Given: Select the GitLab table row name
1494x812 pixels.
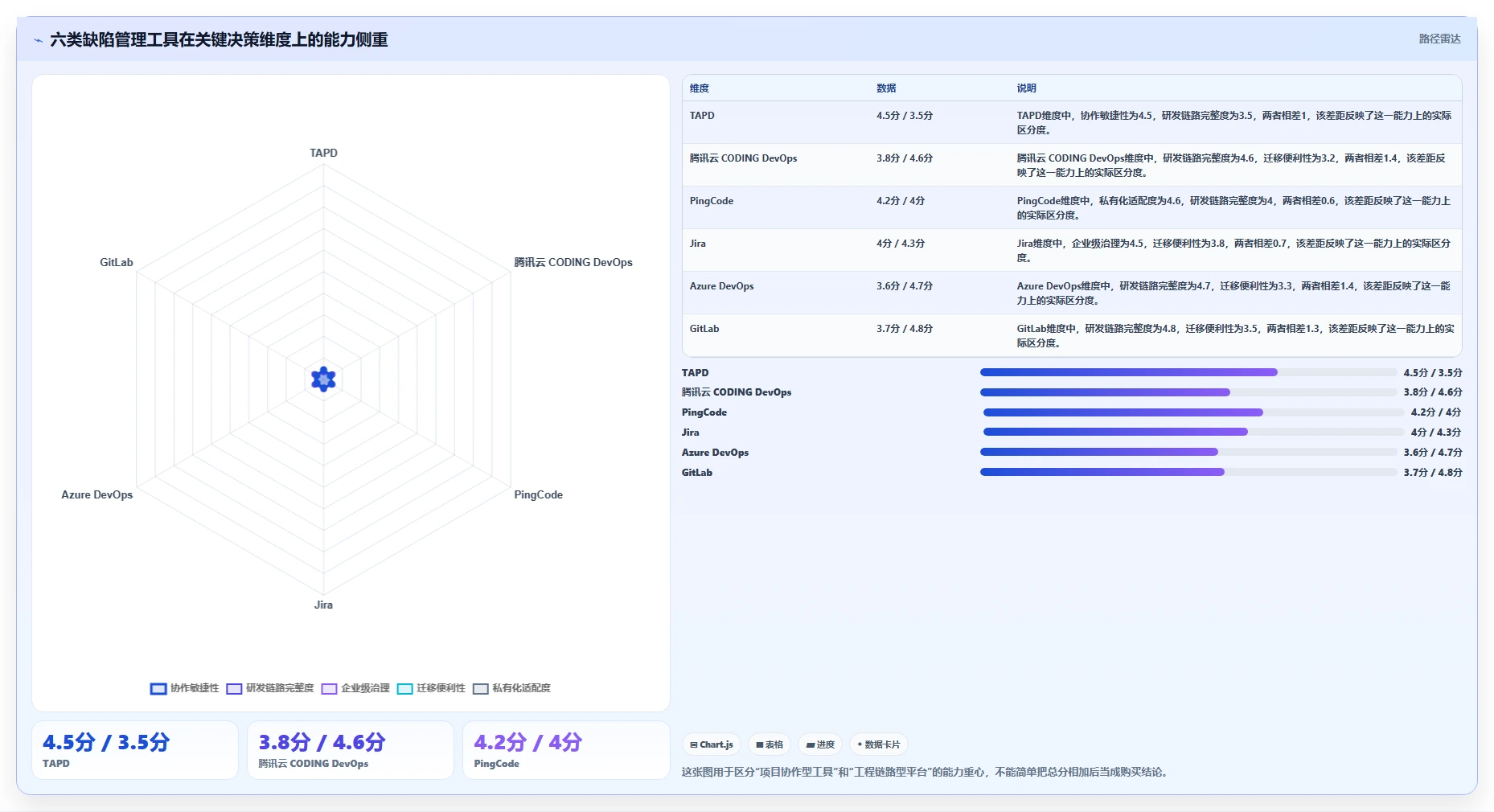Looking at the screenshot, I should point(704,329).
